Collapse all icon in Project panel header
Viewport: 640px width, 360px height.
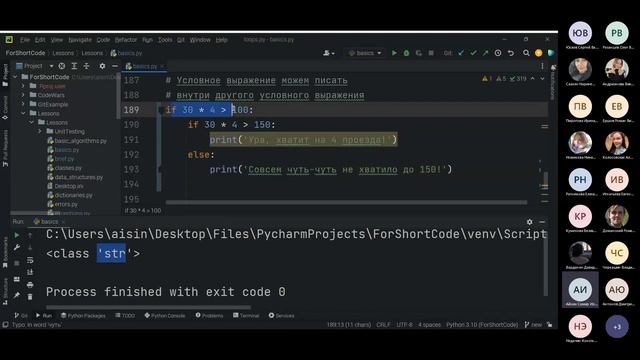(x=86, y=66)
